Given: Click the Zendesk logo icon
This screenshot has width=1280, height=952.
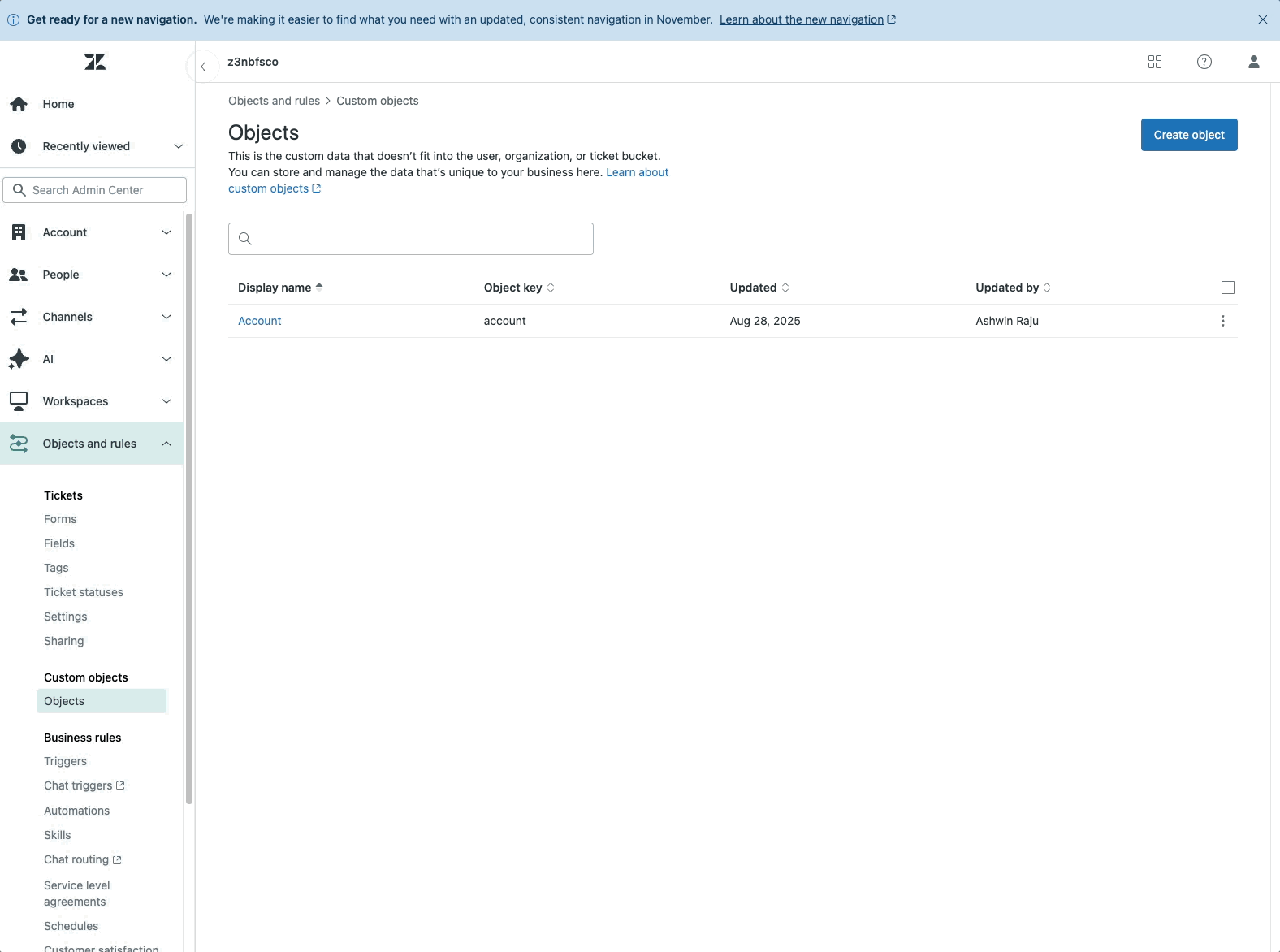Looking at the screenshot, I should pos(95,62).
